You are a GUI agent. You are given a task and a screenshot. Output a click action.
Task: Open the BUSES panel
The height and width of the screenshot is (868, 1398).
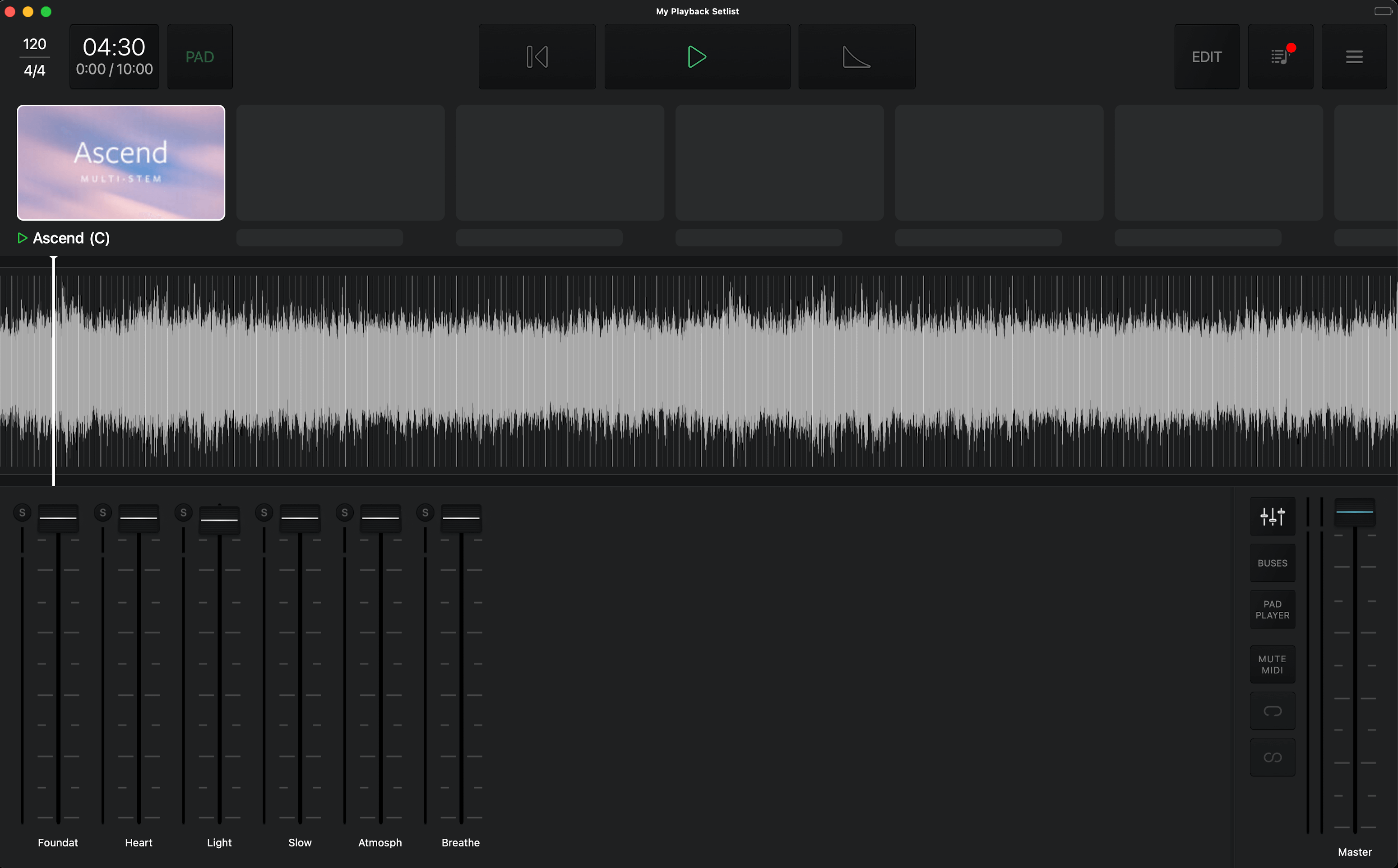[x=1272, y=563]
